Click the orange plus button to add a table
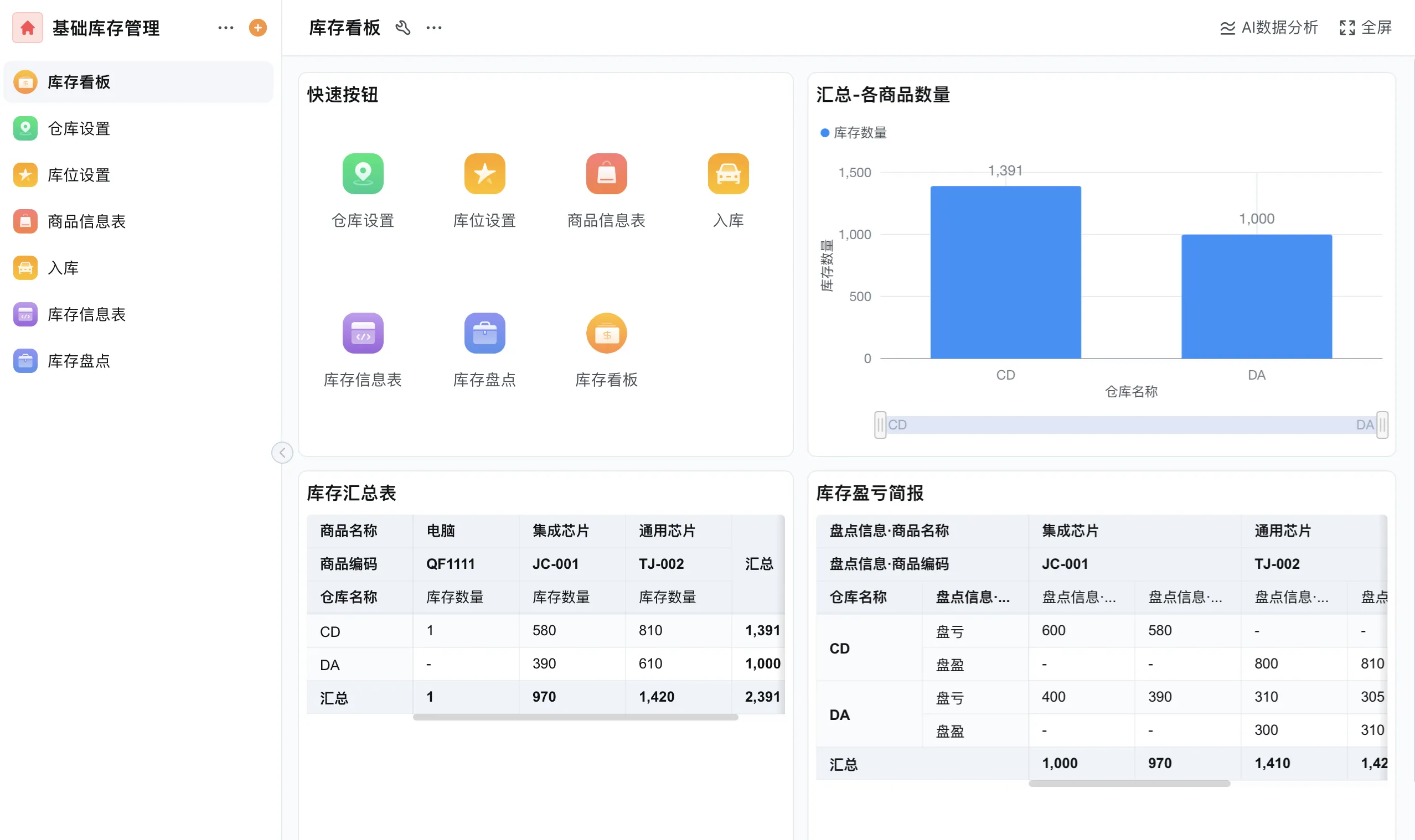This screenshot has height=840, width=1415. pyautogui.click(x=257, y=27)
